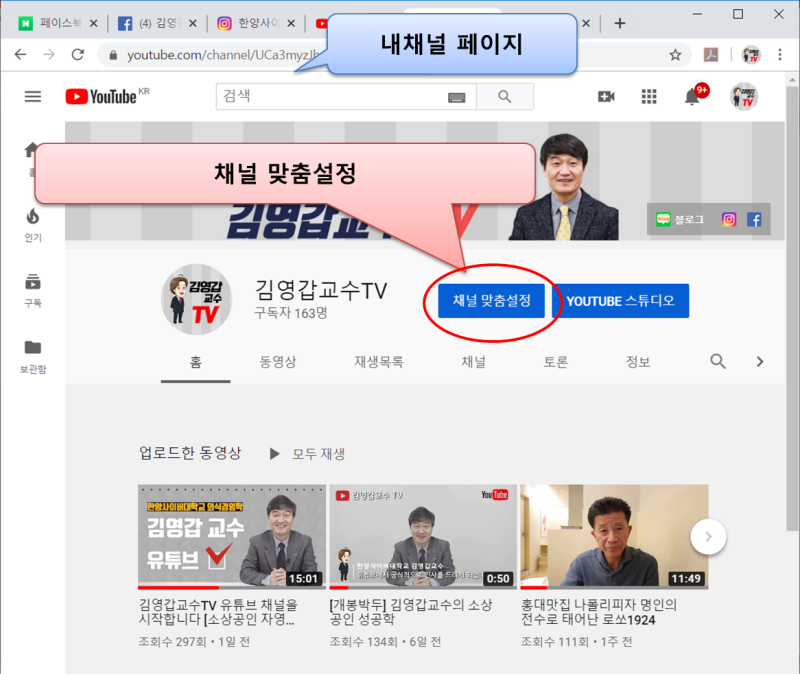
Task: Click the 채널 맞춤설정 button
Action: tap(491, 301)
